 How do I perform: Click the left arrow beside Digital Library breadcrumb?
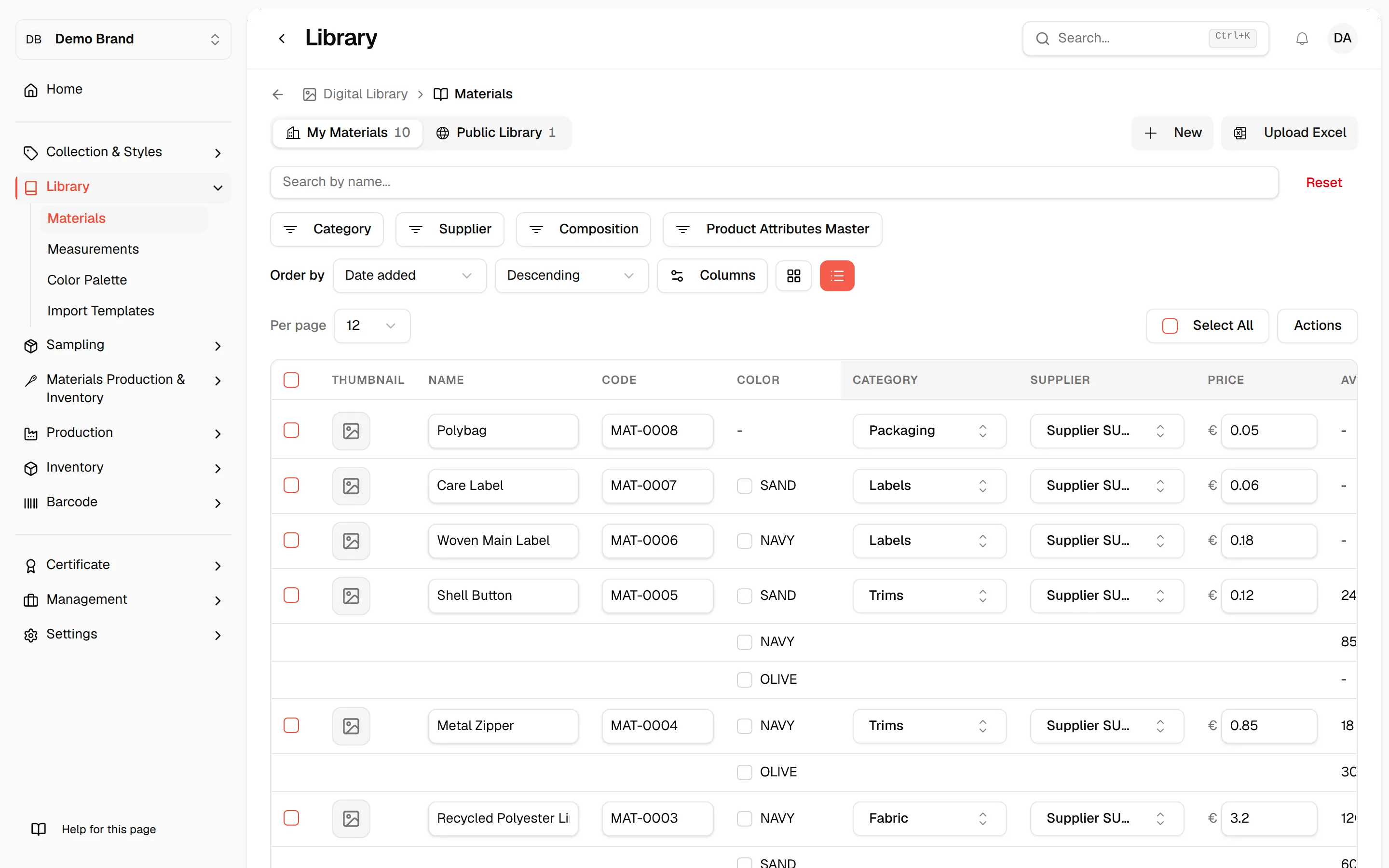point(278,94)
